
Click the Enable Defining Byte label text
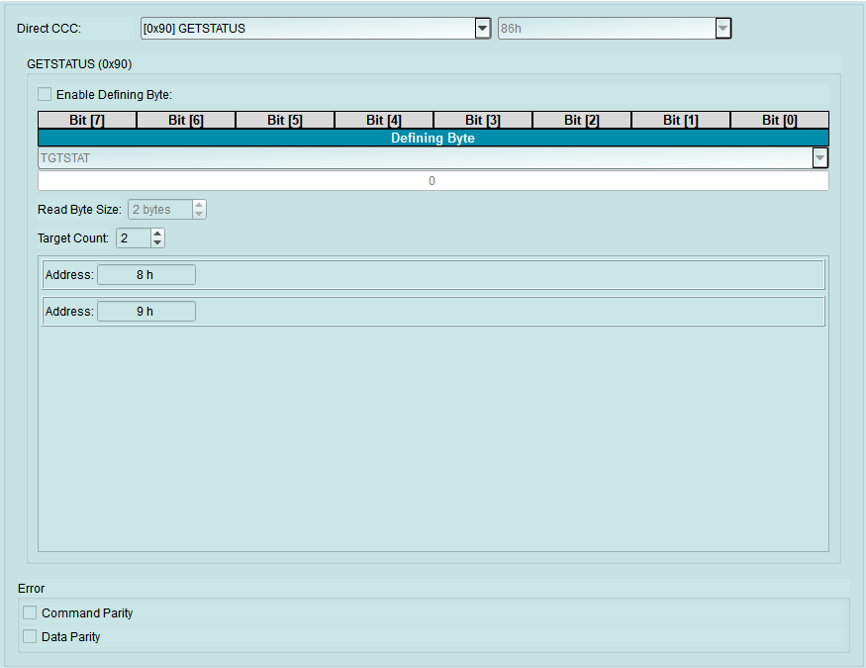tap(114, 94)
